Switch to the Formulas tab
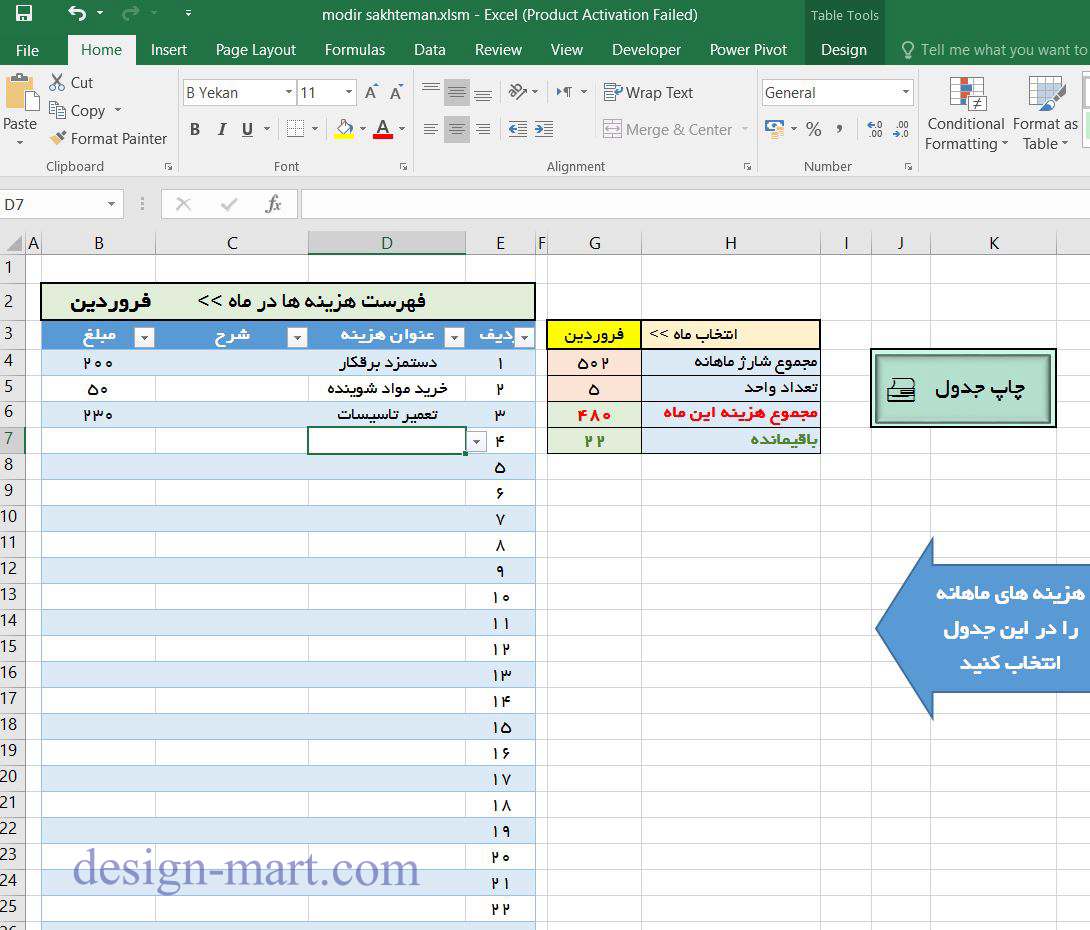 tap(355, 50)
